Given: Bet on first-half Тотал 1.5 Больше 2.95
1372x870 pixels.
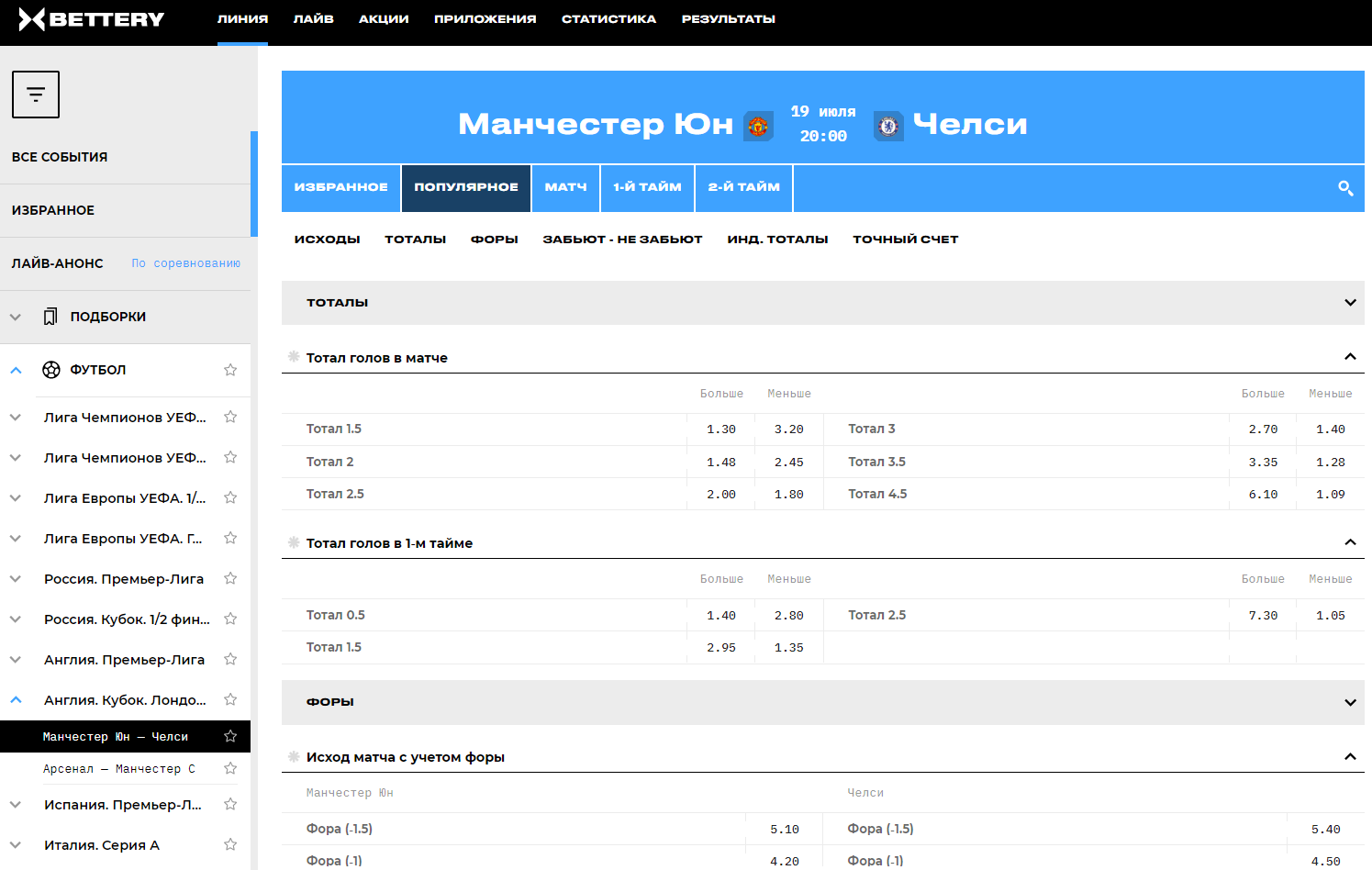Looking at the screenshot, I should click(721, 648).
